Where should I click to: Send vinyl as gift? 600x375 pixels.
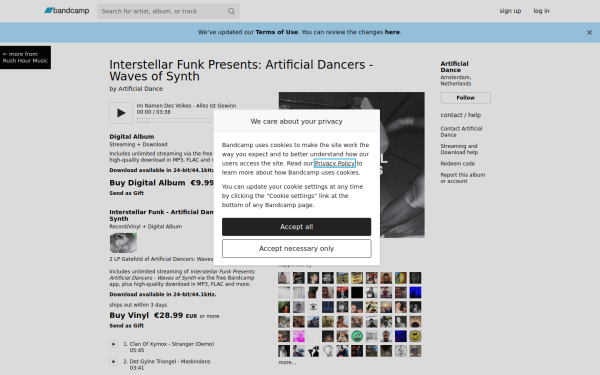coord(127,326)
